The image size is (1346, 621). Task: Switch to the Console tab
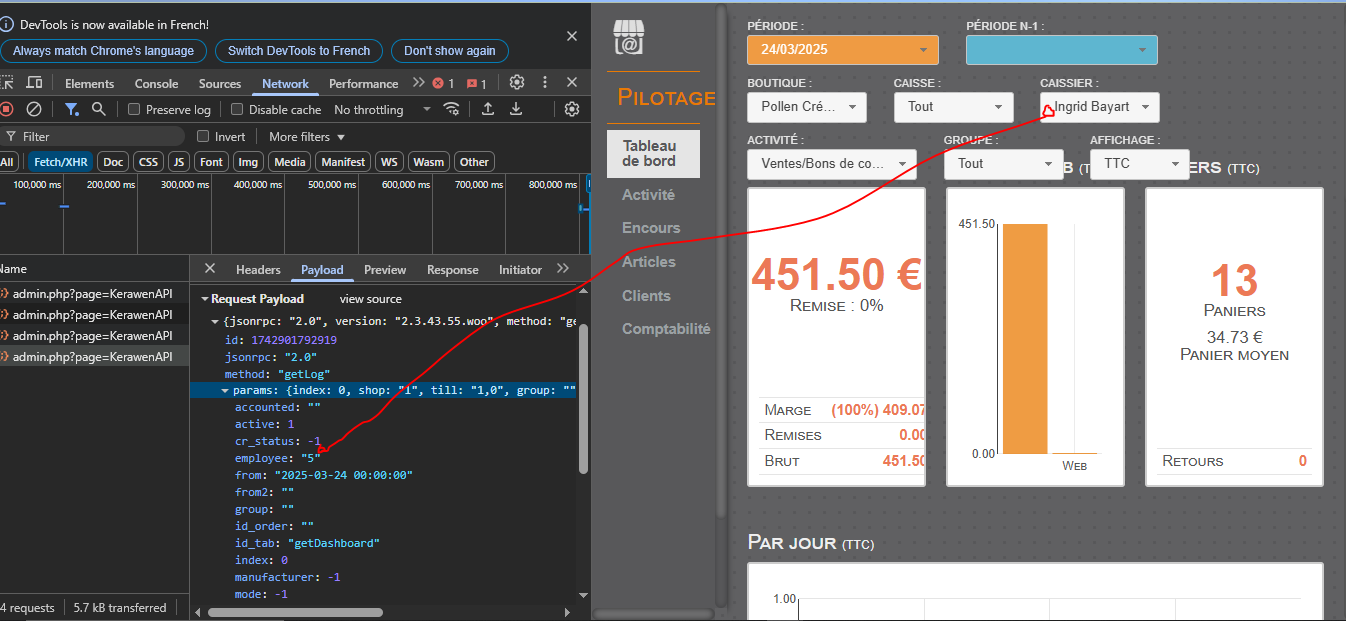pyautogui.click(x=156, y=84)
